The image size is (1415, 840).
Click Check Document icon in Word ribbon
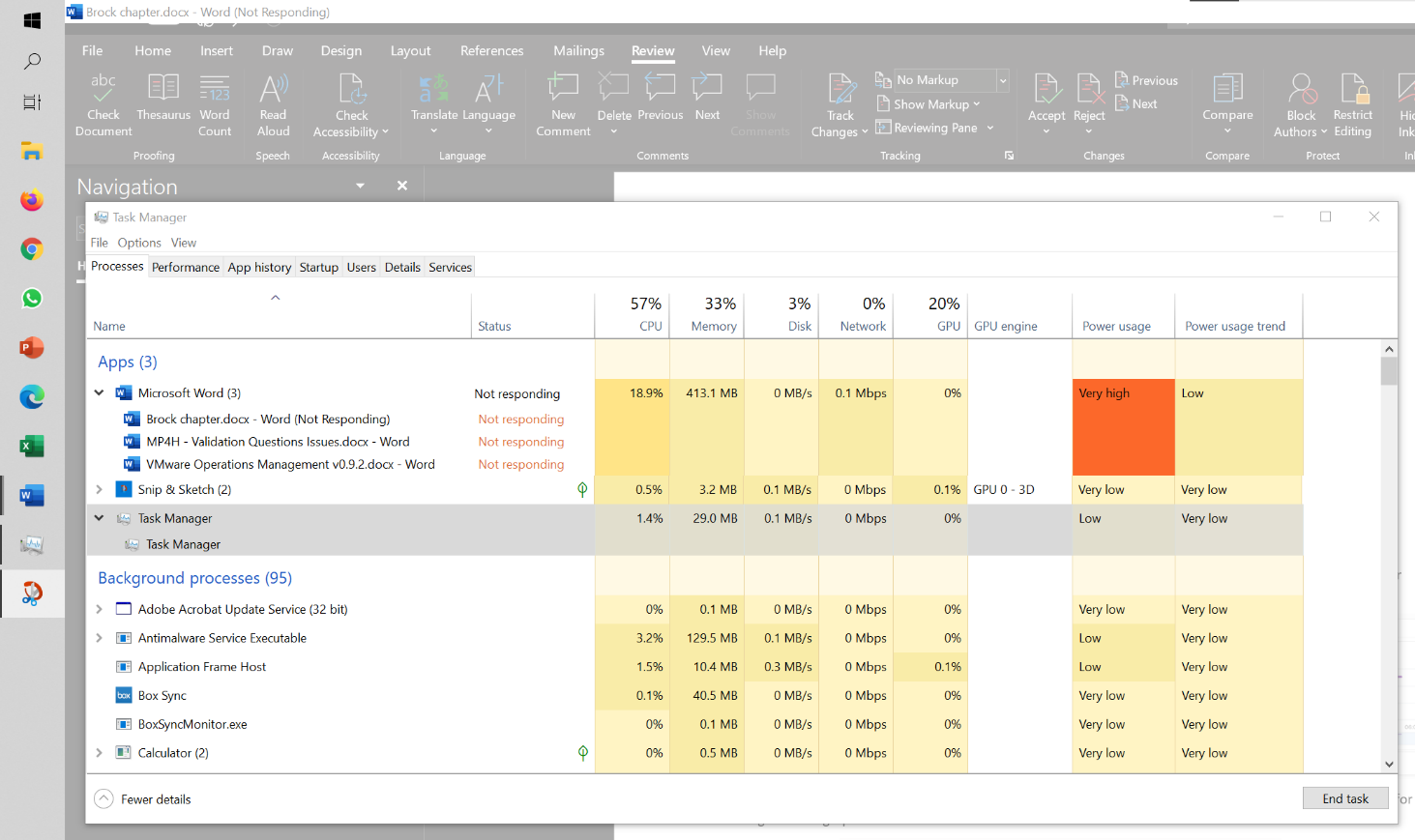coord(103,89)
